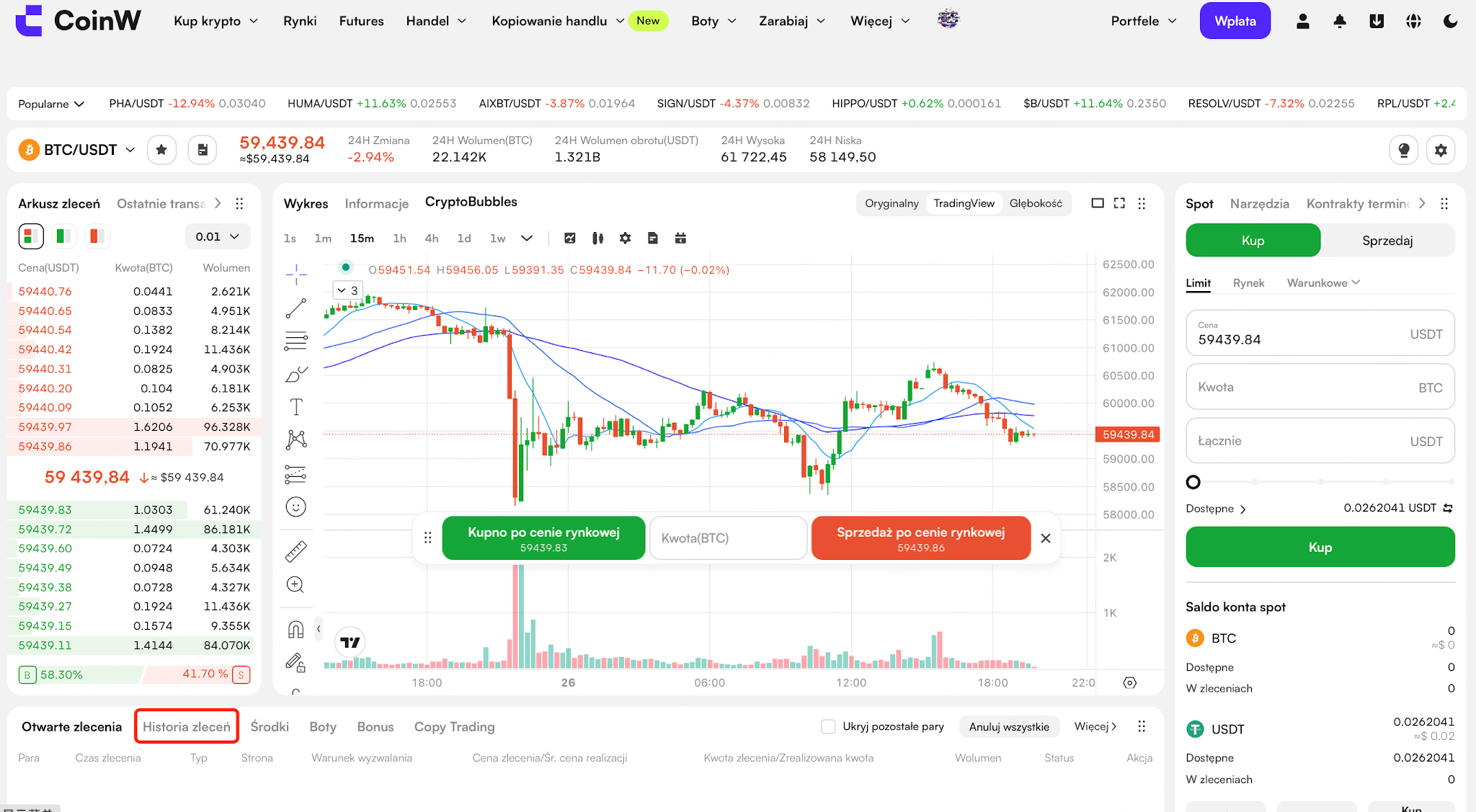Switch to the Sprzedaj tab

(1387, 240)
